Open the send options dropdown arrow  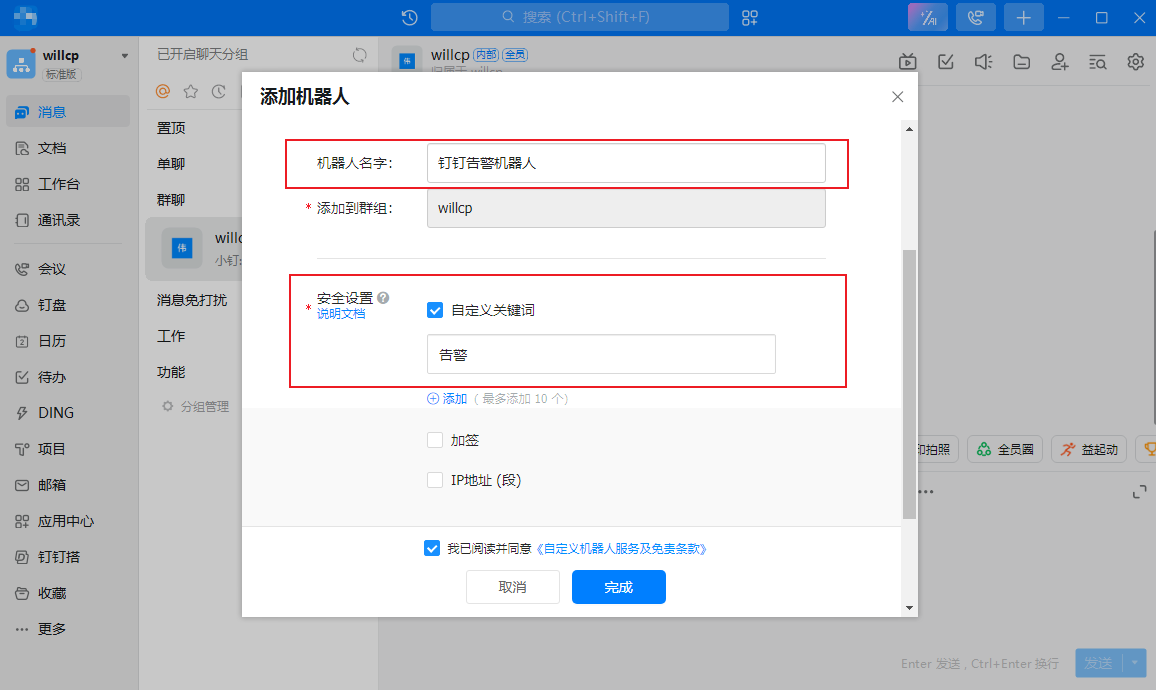point(1135,663)
